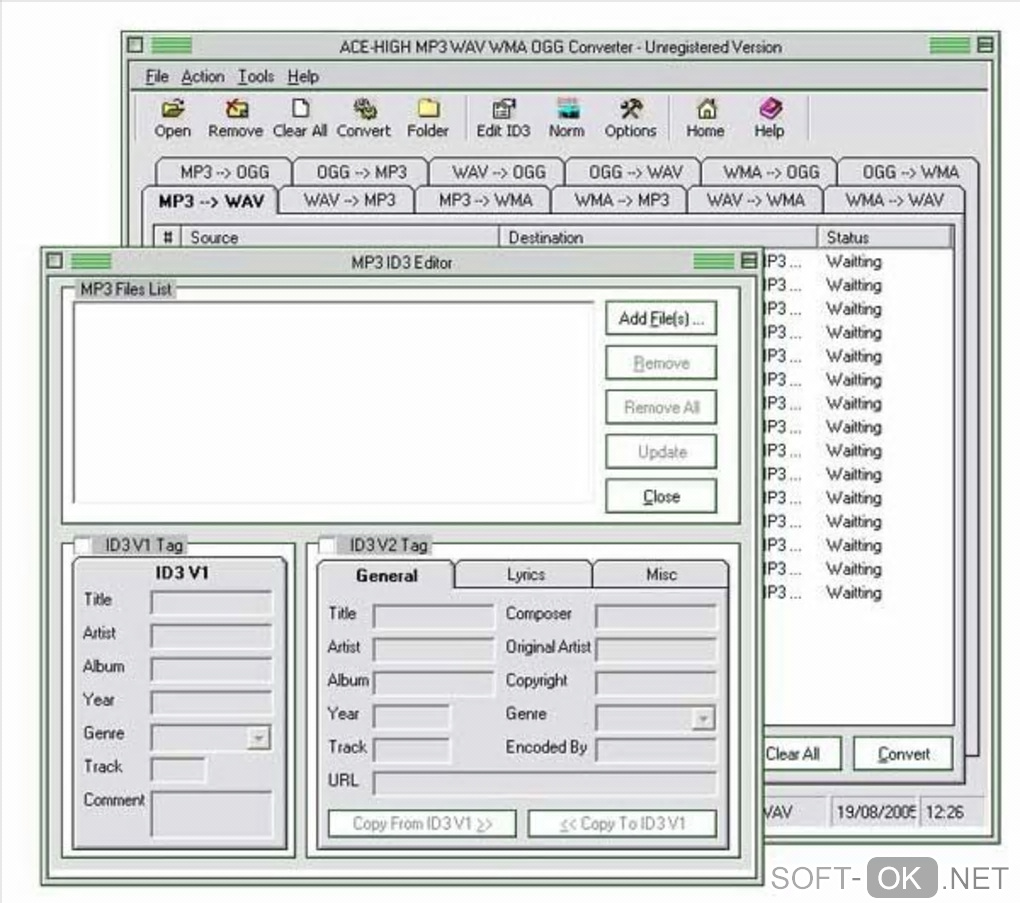Click the ID3 V2 Composer field

click(x=656, y=616)
